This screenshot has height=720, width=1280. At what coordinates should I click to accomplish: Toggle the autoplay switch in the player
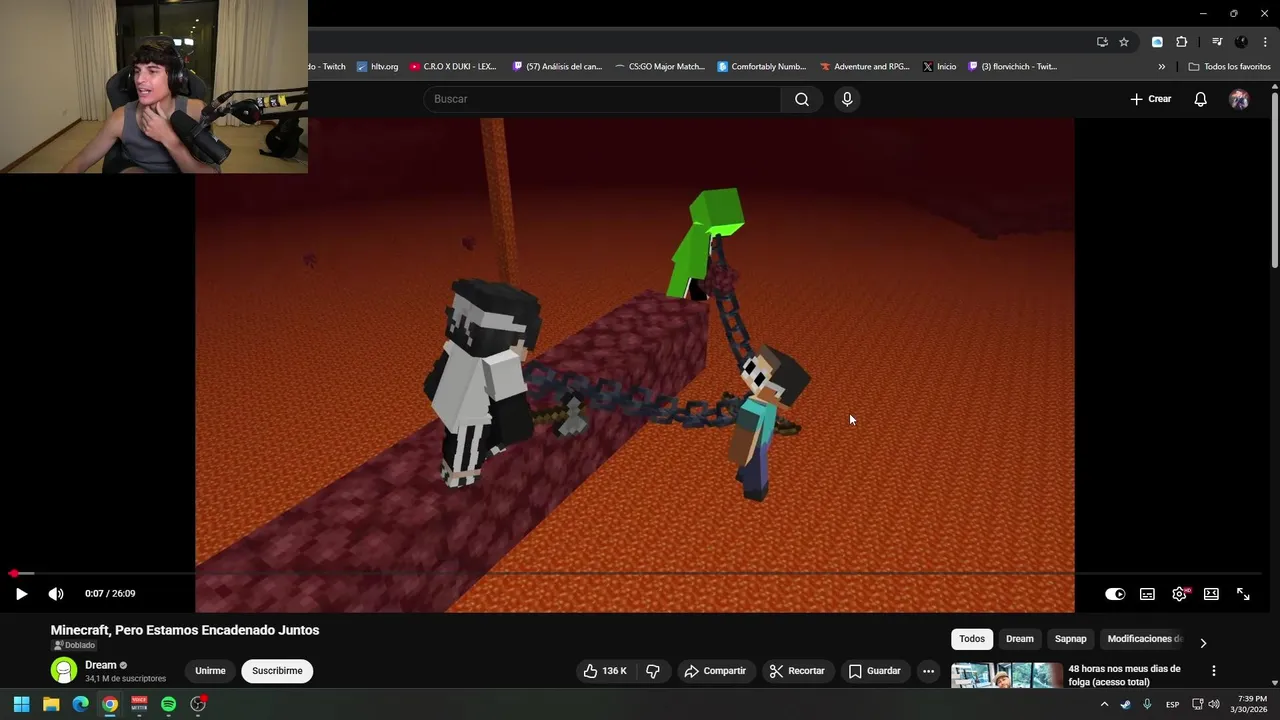point(1115,594)
